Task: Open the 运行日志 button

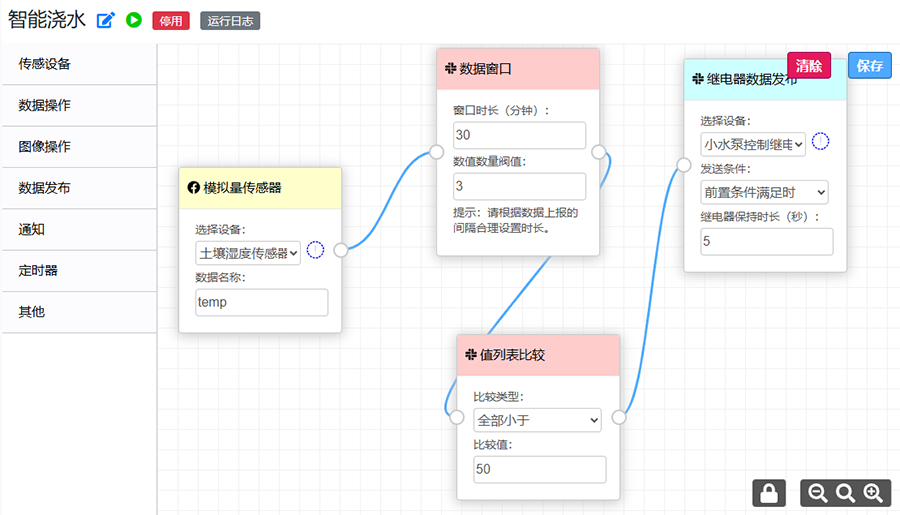Action: tap(230, 21)
